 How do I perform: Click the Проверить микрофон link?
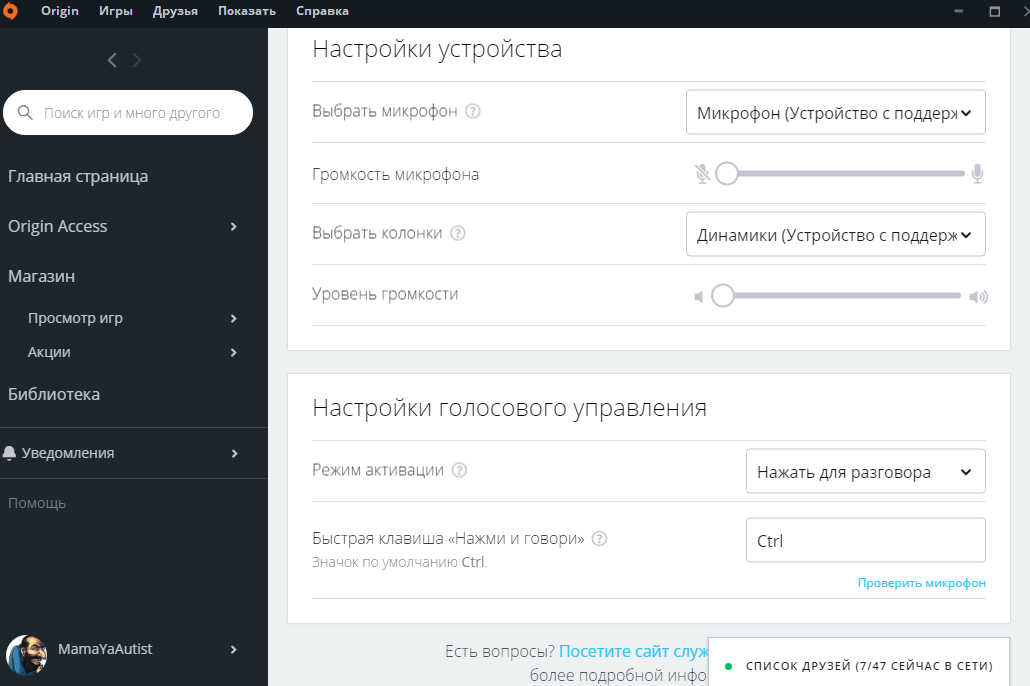[921, 583]
